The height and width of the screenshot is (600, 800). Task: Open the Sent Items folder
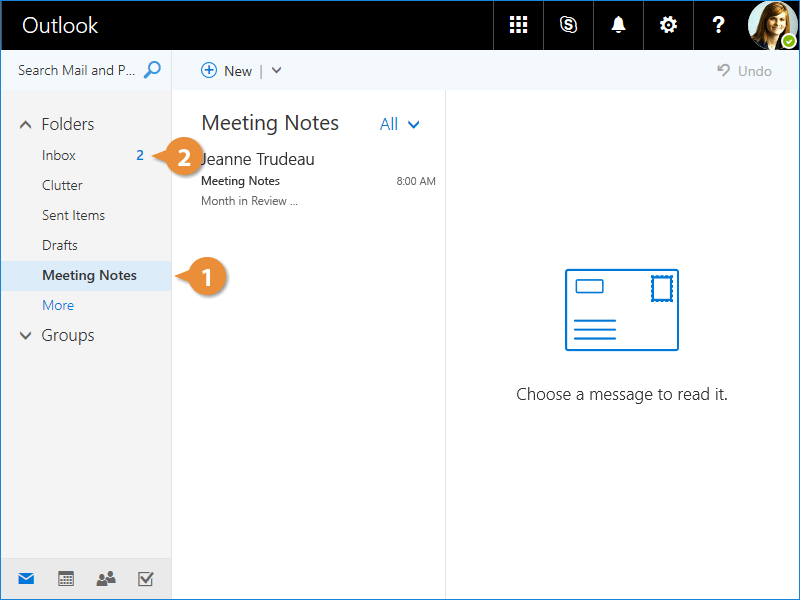[x=73, y=215]
